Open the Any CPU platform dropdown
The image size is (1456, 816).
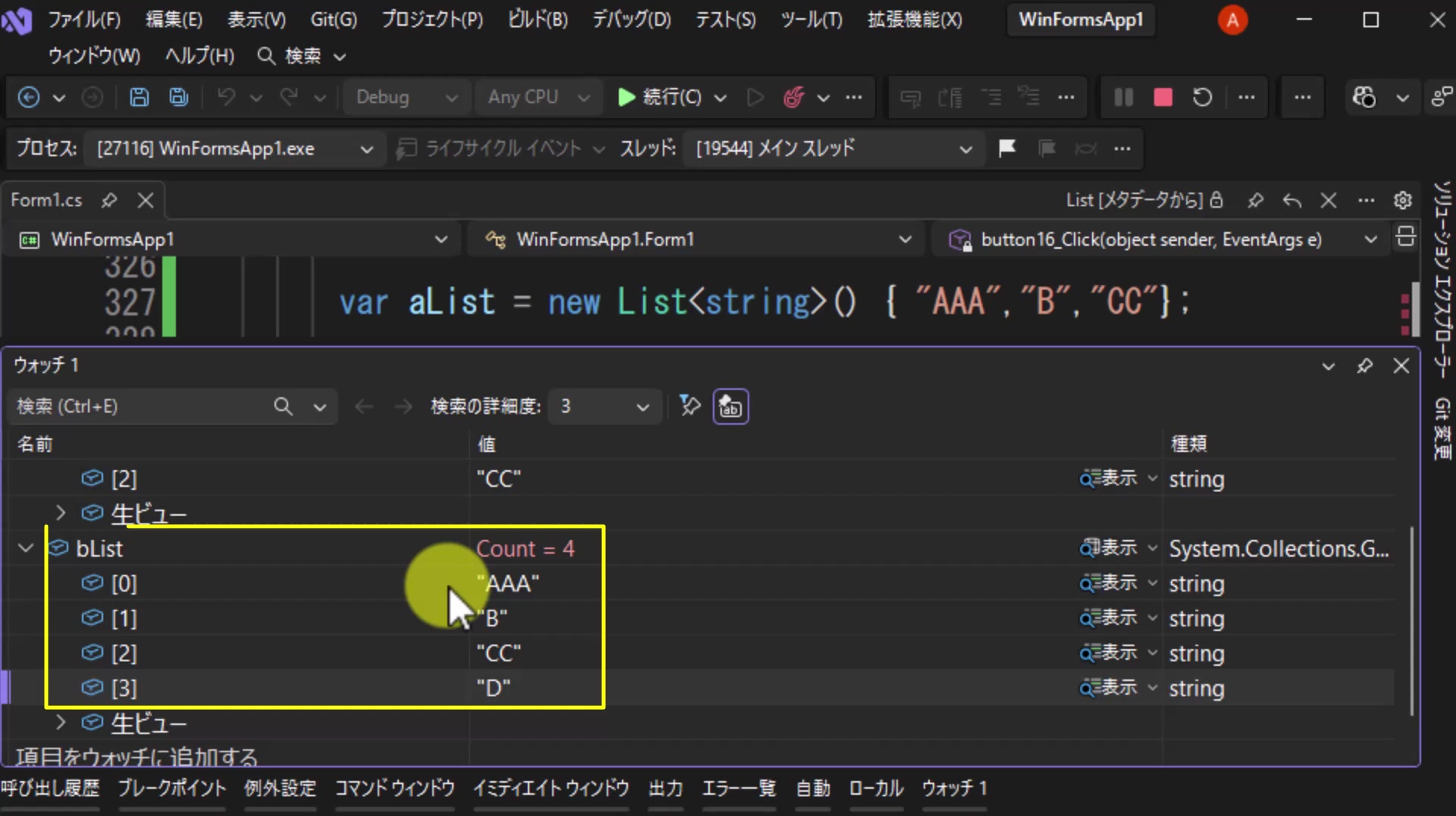(538, 97)
